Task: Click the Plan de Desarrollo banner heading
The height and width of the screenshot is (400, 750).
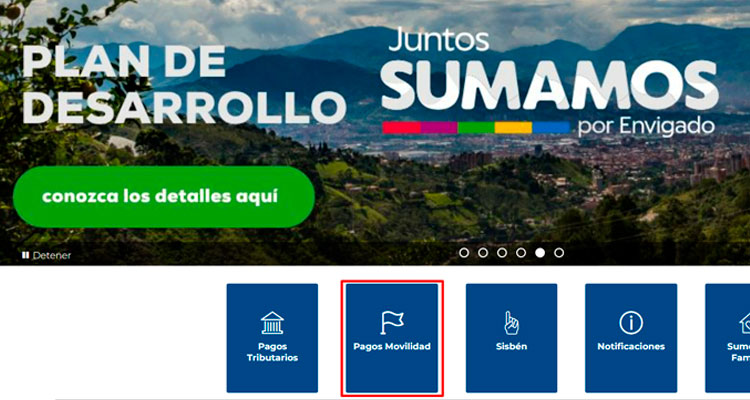Action: point(184,85)
